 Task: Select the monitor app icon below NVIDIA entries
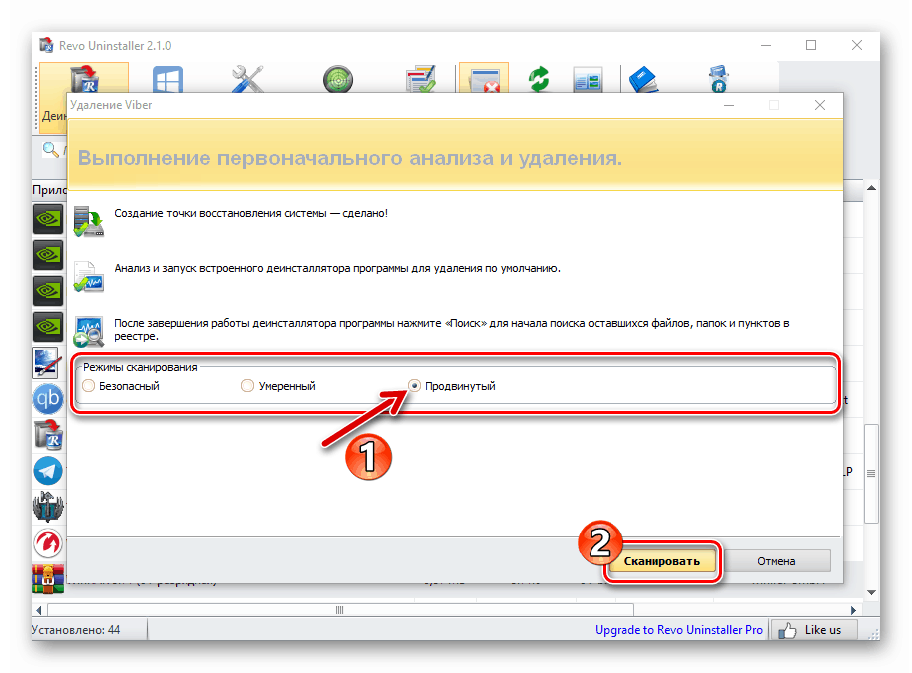tap(47, 363)
